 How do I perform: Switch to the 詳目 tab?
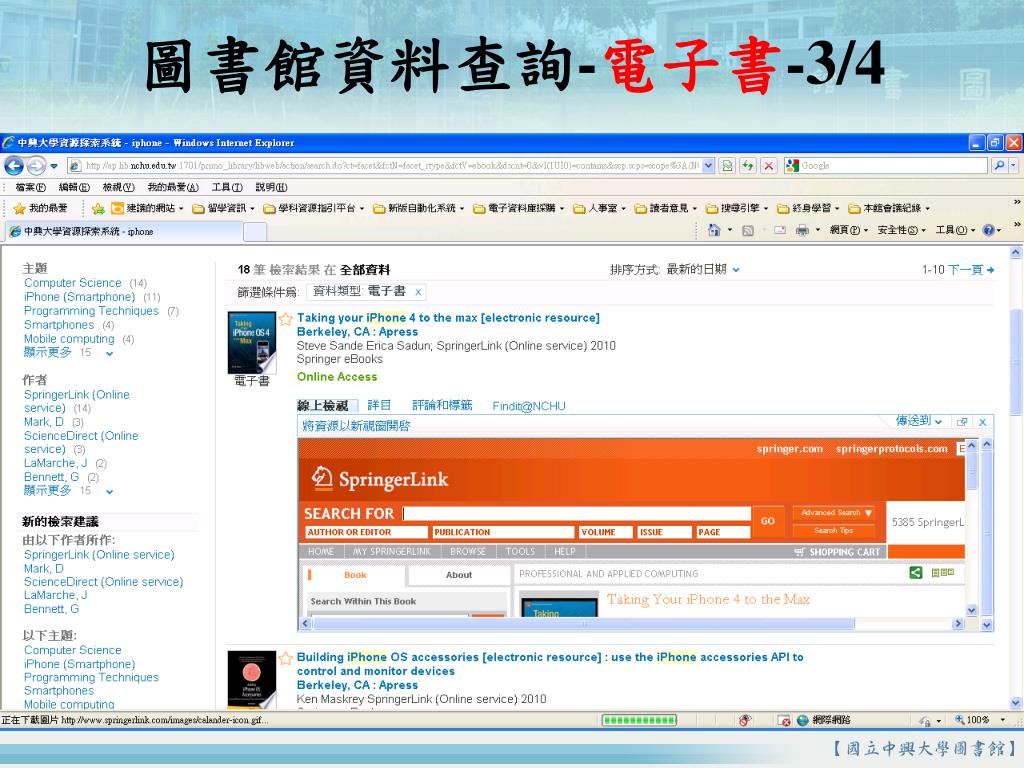[x=379, y=406]
